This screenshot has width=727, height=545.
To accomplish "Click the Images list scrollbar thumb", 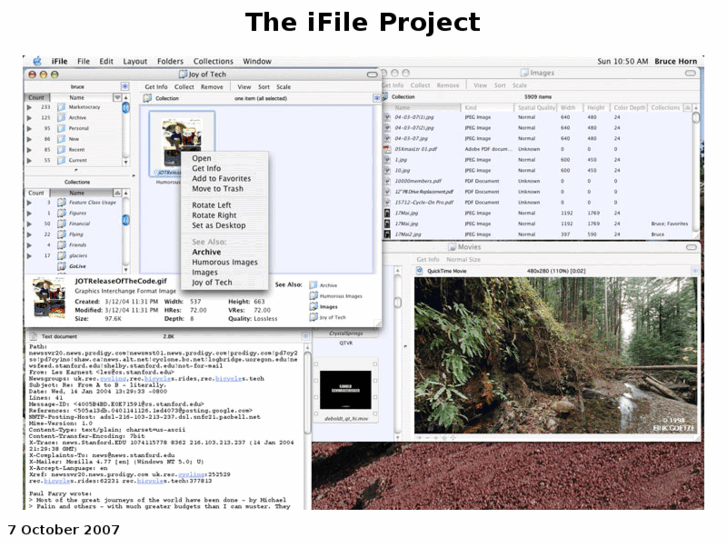I will (696, 118).
